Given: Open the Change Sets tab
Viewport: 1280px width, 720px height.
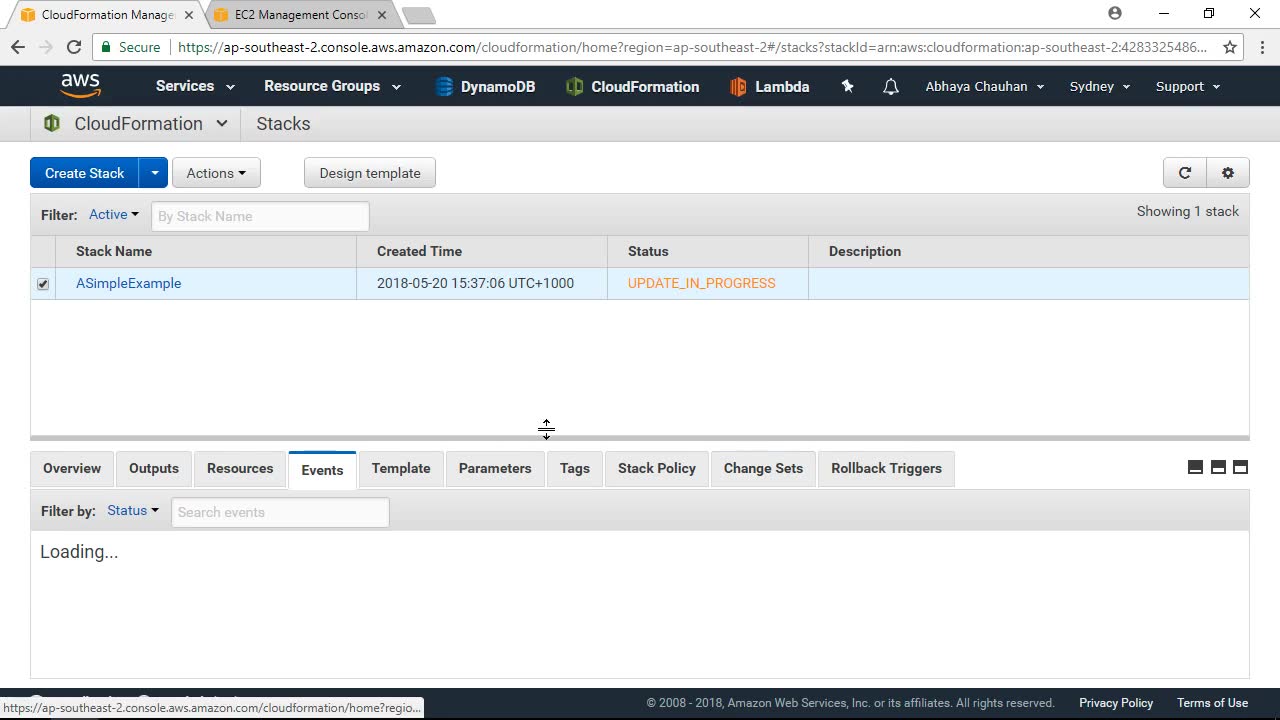Looking at the screenshot, I should pyautogui.click(x=763, y=468).
